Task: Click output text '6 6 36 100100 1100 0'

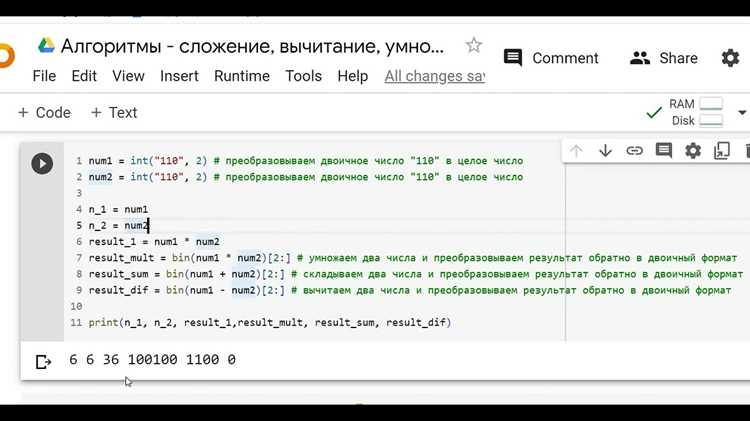Action: tap(153, 359)
